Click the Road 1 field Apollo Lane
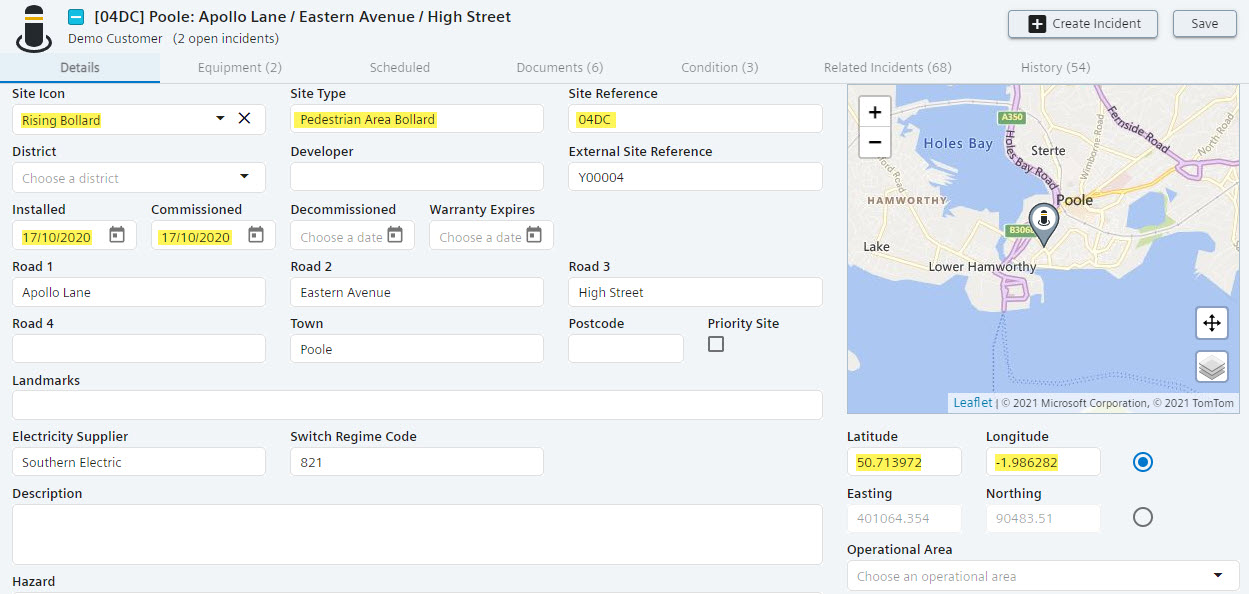This screenshot has width=1249, height=594. [x=139, y=292]
